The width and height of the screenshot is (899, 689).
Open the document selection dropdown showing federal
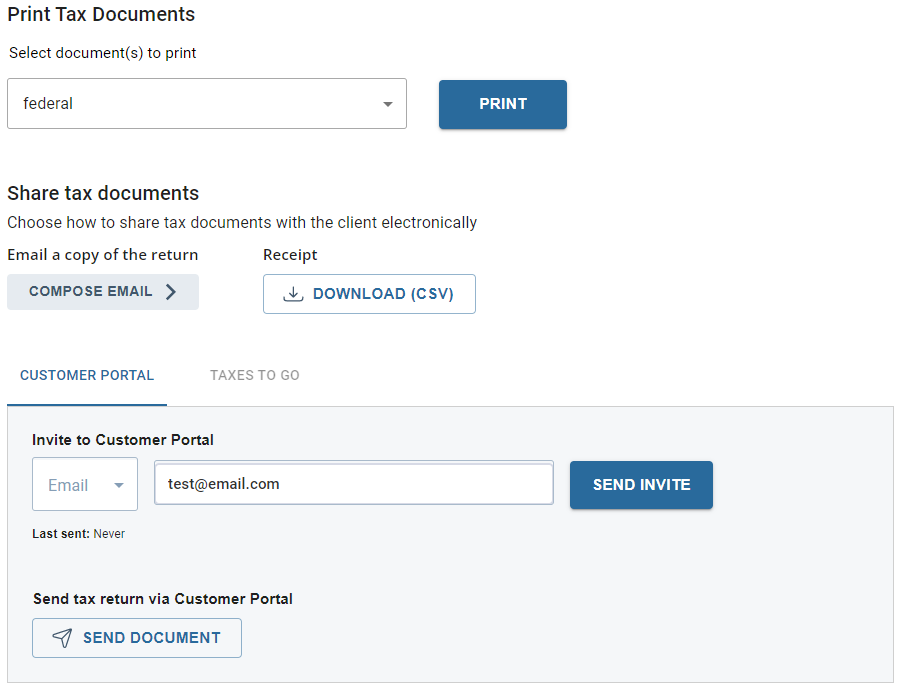207,104
